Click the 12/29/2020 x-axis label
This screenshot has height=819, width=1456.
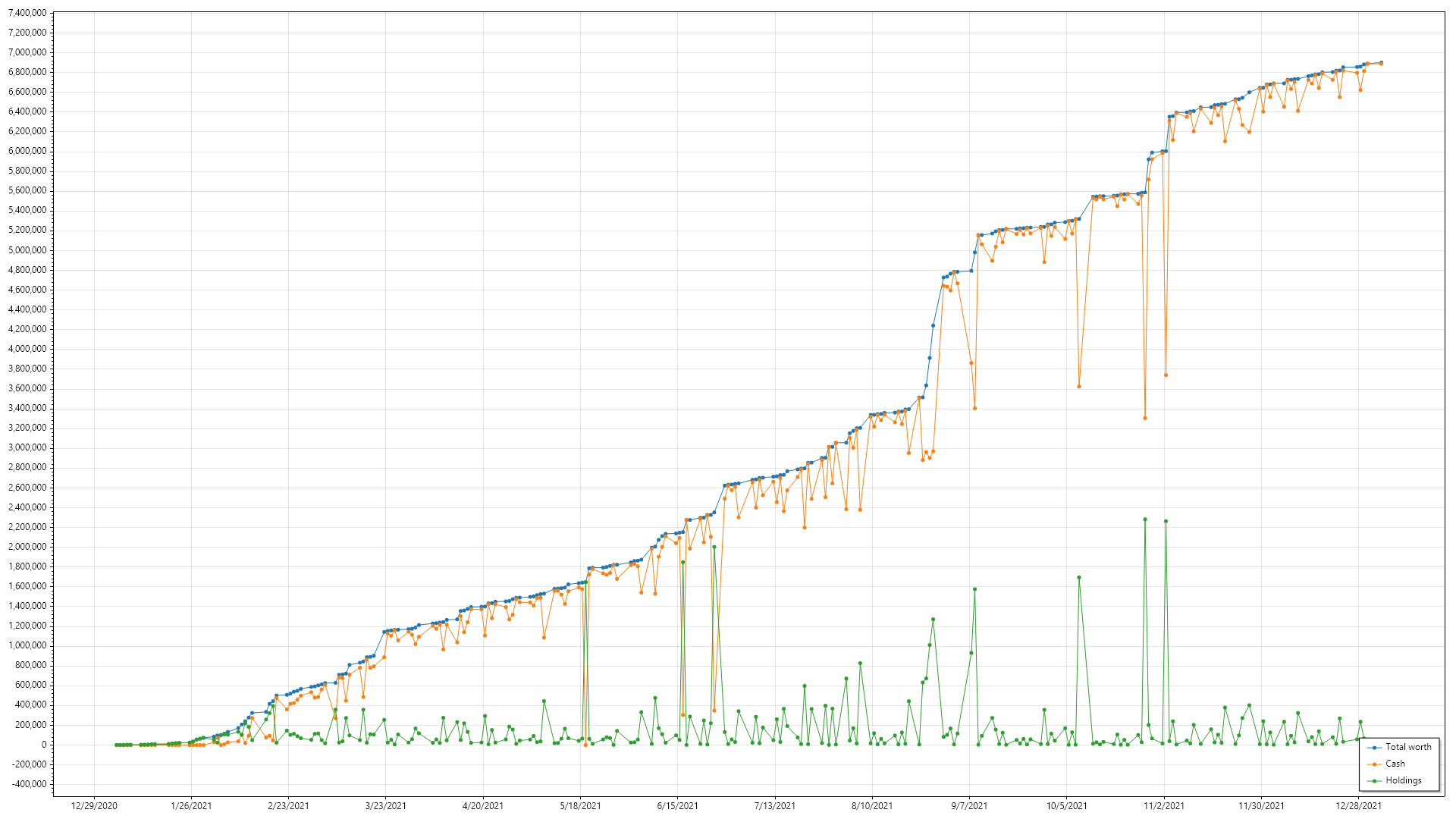(x=94, y=806)
